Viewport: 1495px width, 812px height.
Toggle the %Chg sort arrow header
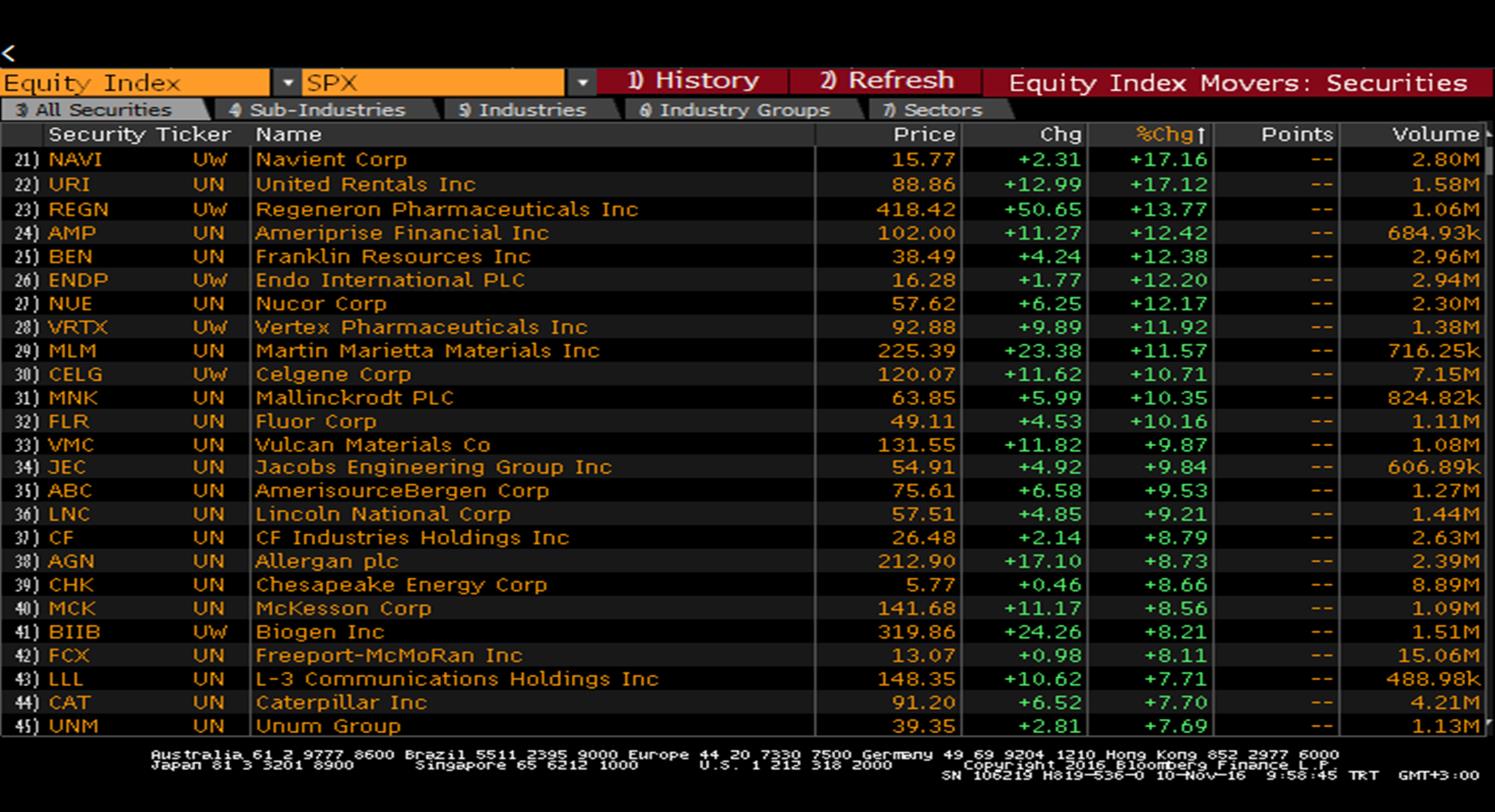click(1172, 135)
